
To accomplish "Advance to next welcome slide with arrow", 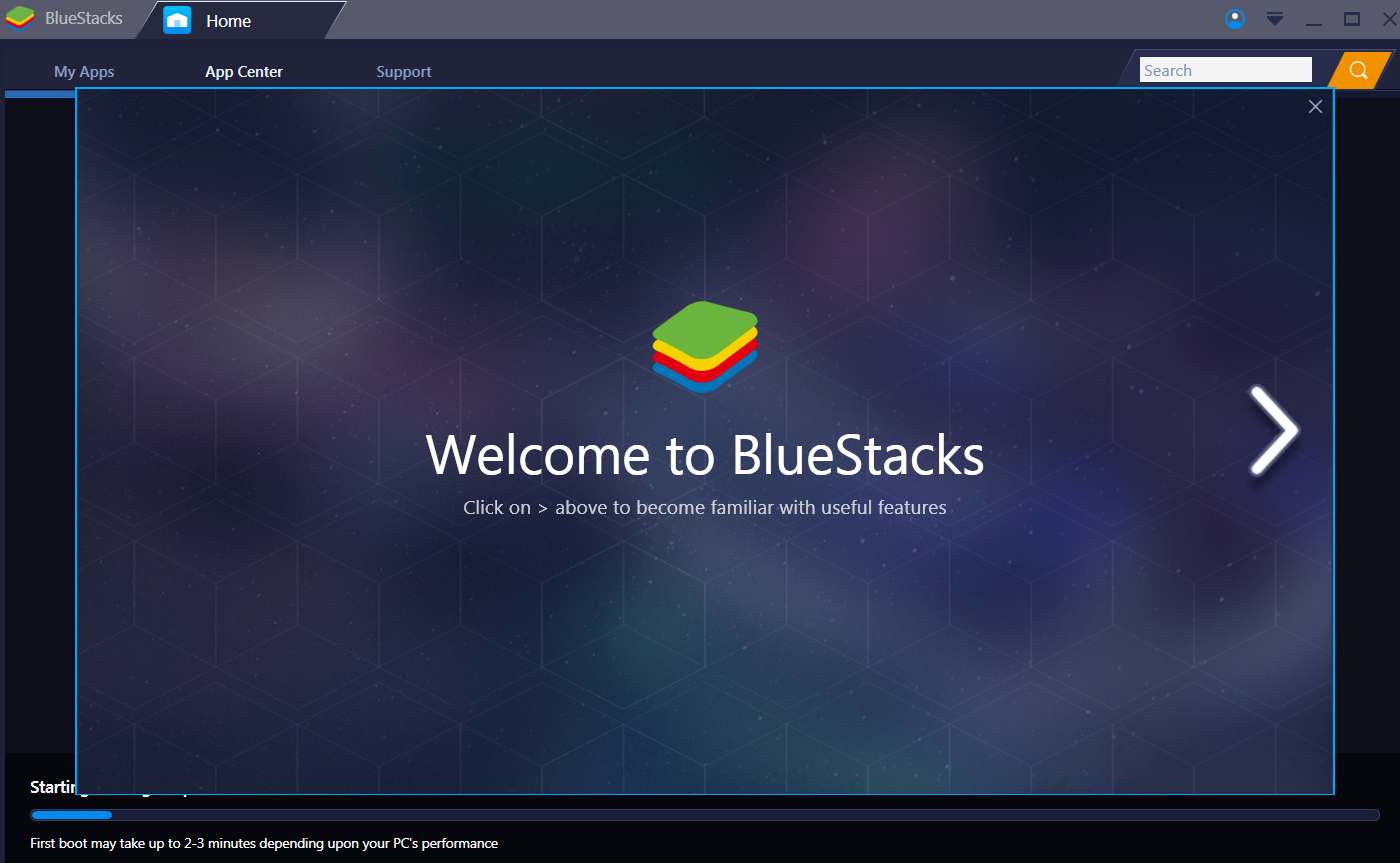I will pyautogui.click(x=1273, y=430).
